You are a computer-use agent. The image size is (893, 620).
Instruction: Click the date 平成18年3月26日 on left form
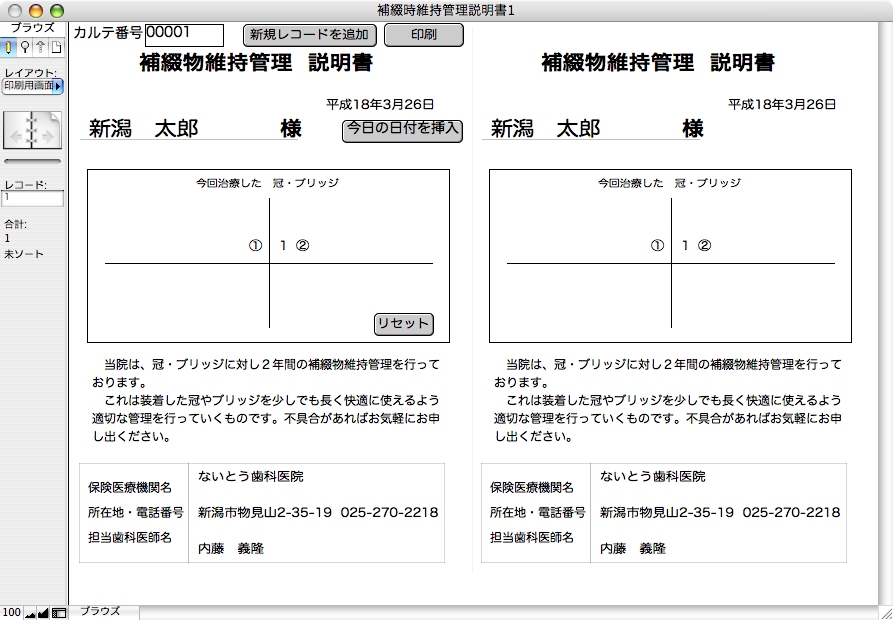click(x=380, y=104)
